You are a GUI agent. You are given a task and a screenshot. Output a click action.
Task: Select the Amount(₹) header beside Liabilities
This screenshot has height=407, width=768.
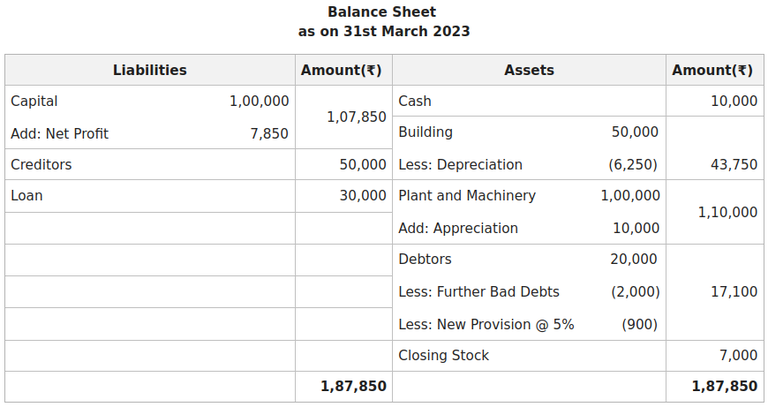click(x=341, y=70)
